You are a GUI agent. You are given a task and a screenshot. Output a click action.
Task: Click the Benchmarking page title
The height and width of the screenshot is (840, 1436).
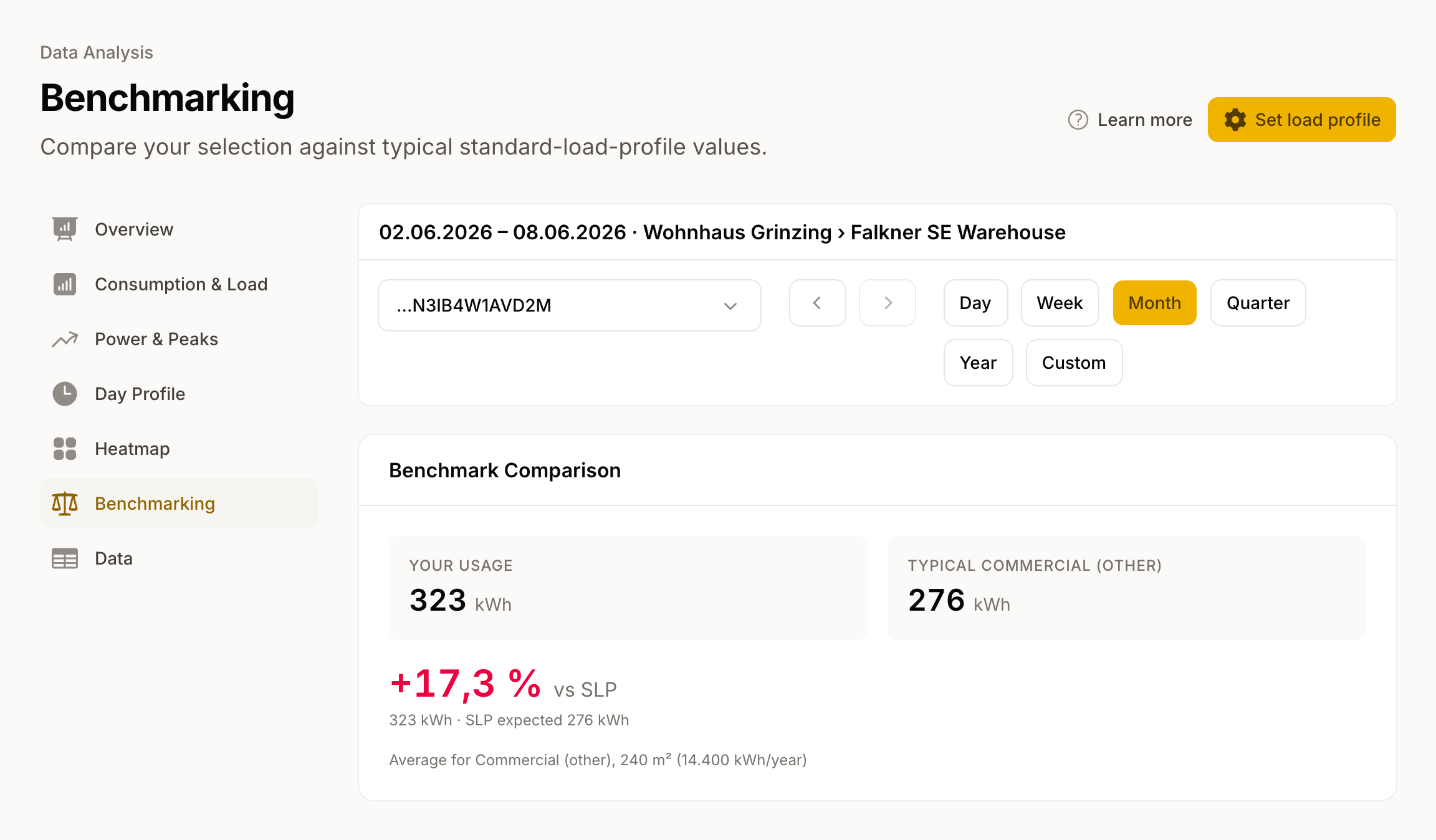[168, 98]
